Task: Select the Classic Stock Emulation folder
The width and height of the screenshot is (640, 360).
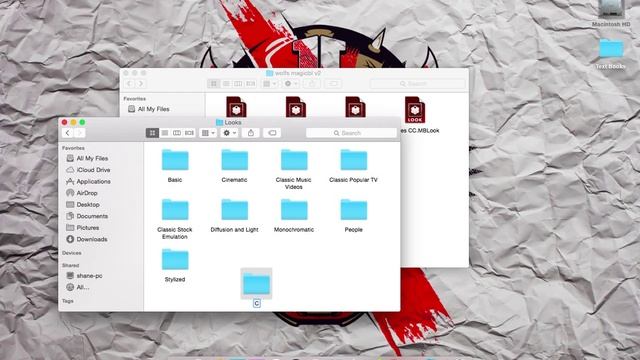Action: (175, 210)
